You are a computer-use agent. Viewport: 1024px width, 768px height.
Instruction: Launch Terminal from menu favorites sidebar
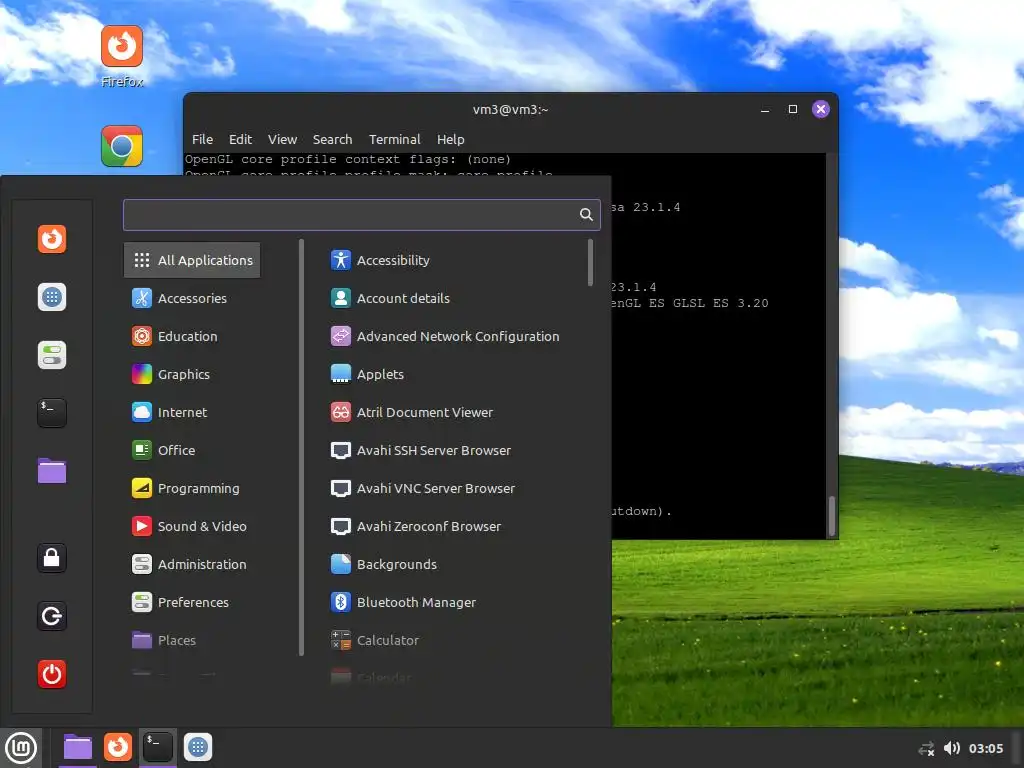tap(52, 413)
